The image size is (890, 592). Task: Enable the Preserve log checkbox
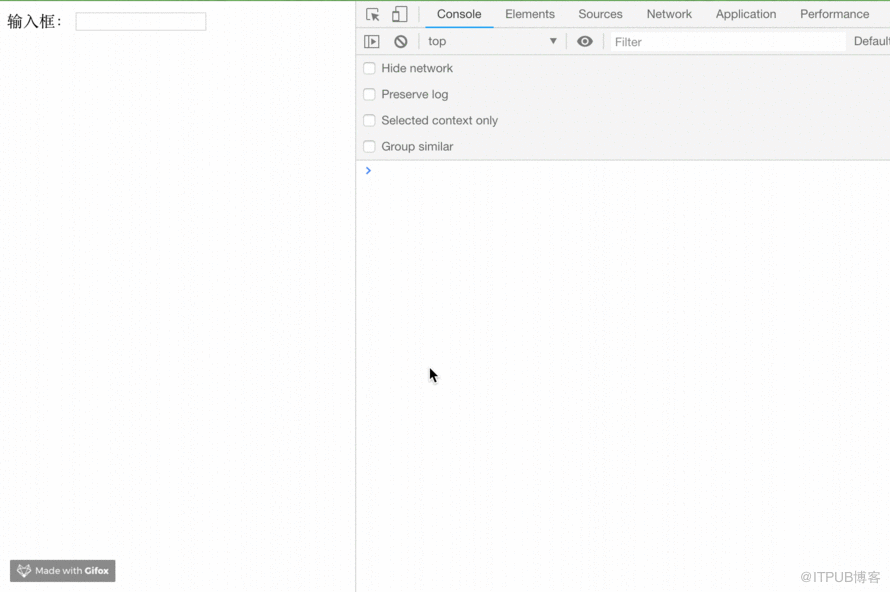tap(369, 94)
